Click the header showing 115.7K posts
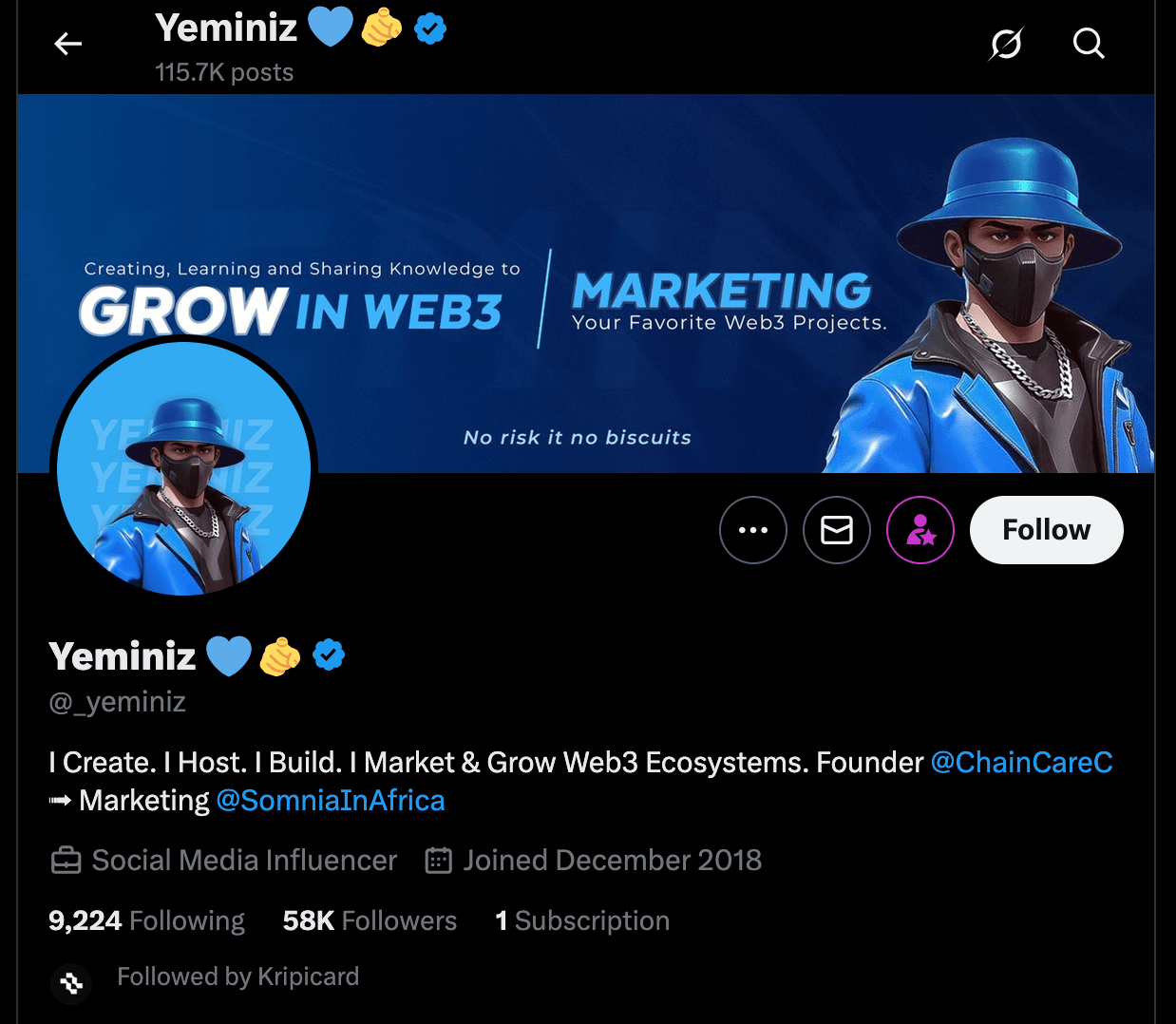This screenshot has width=1176, height=1024. tap(224, 71)
